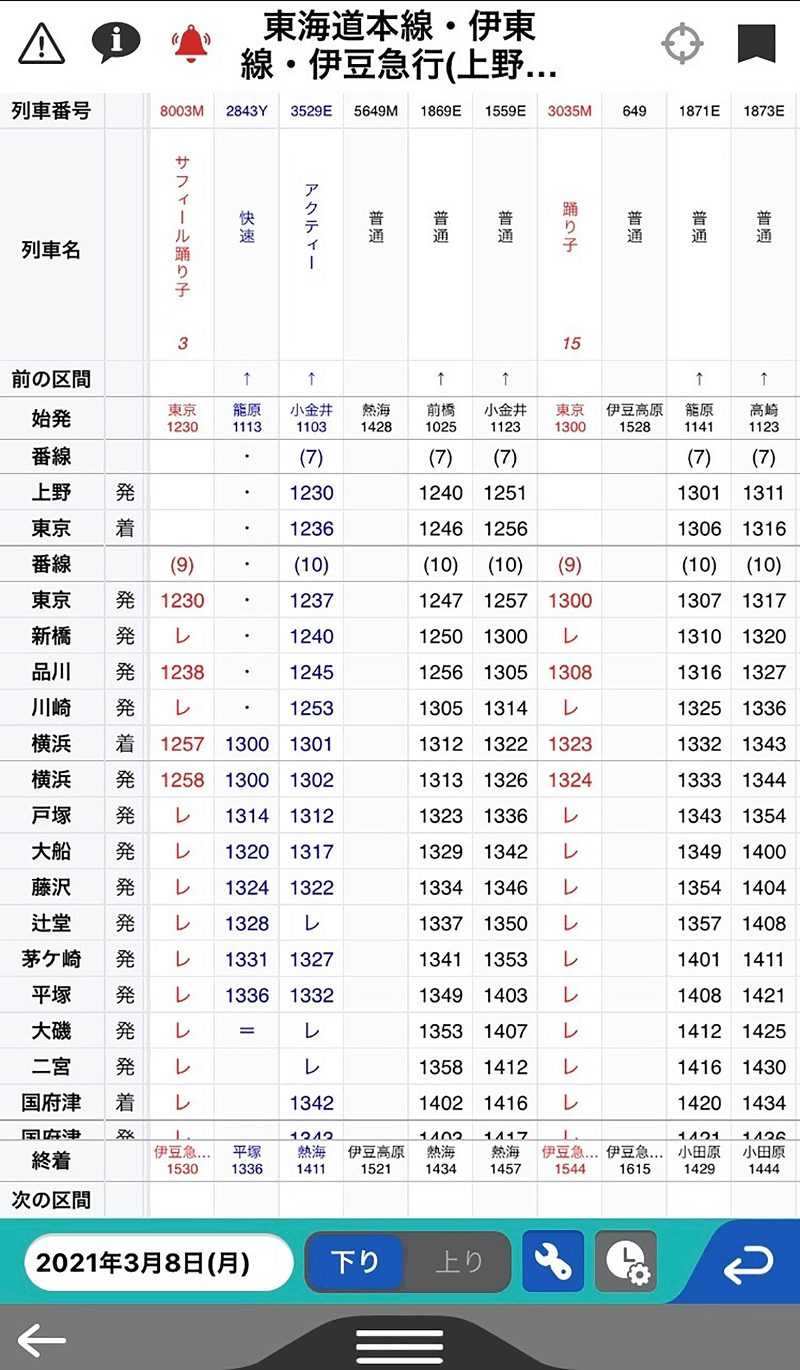Tap previous-section arrow for train 2843Y

point(247,379)
